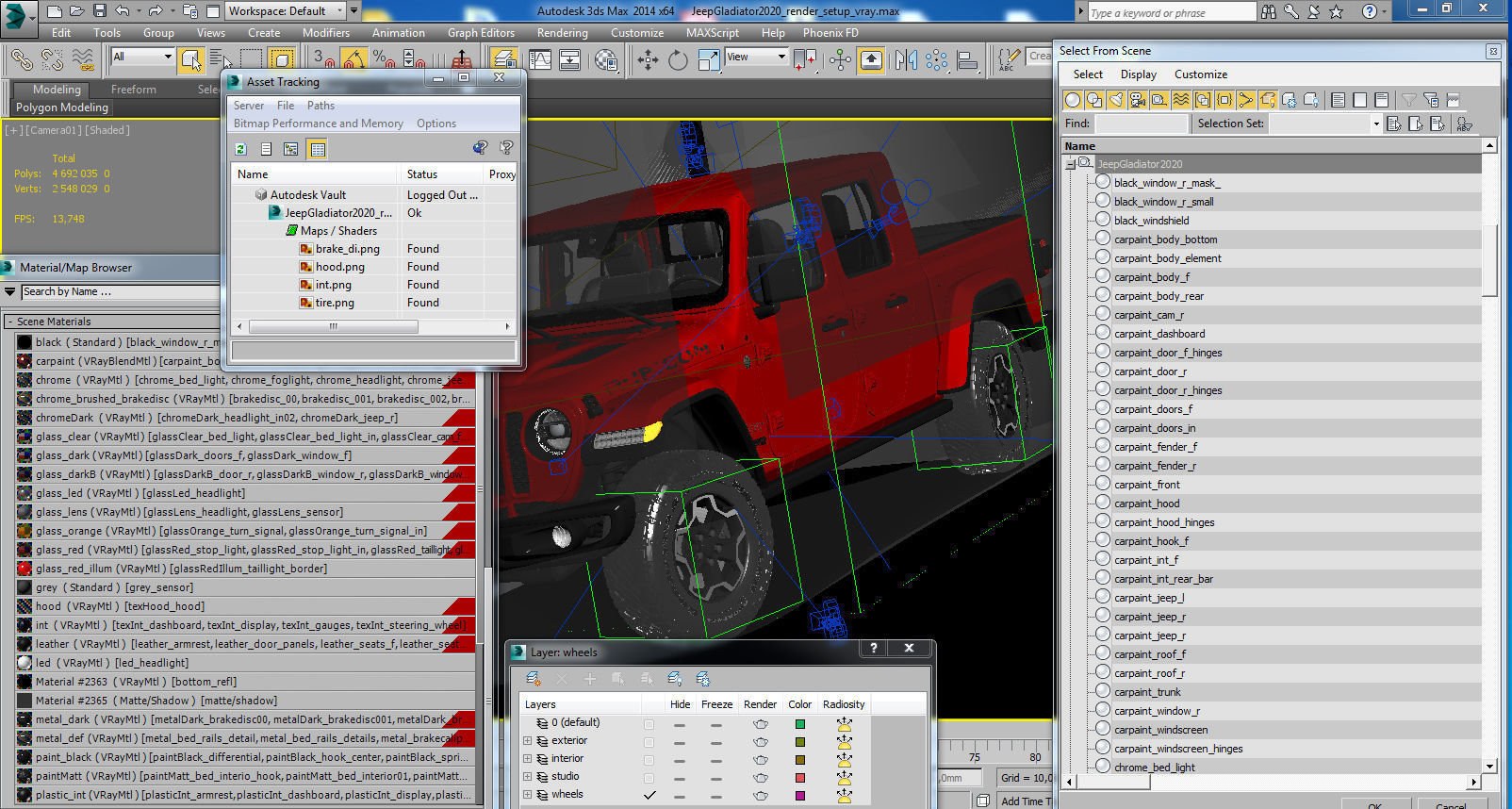Collapse the Scene Materials group
This screenshot has height=809, width=1512.
(9, 322)
